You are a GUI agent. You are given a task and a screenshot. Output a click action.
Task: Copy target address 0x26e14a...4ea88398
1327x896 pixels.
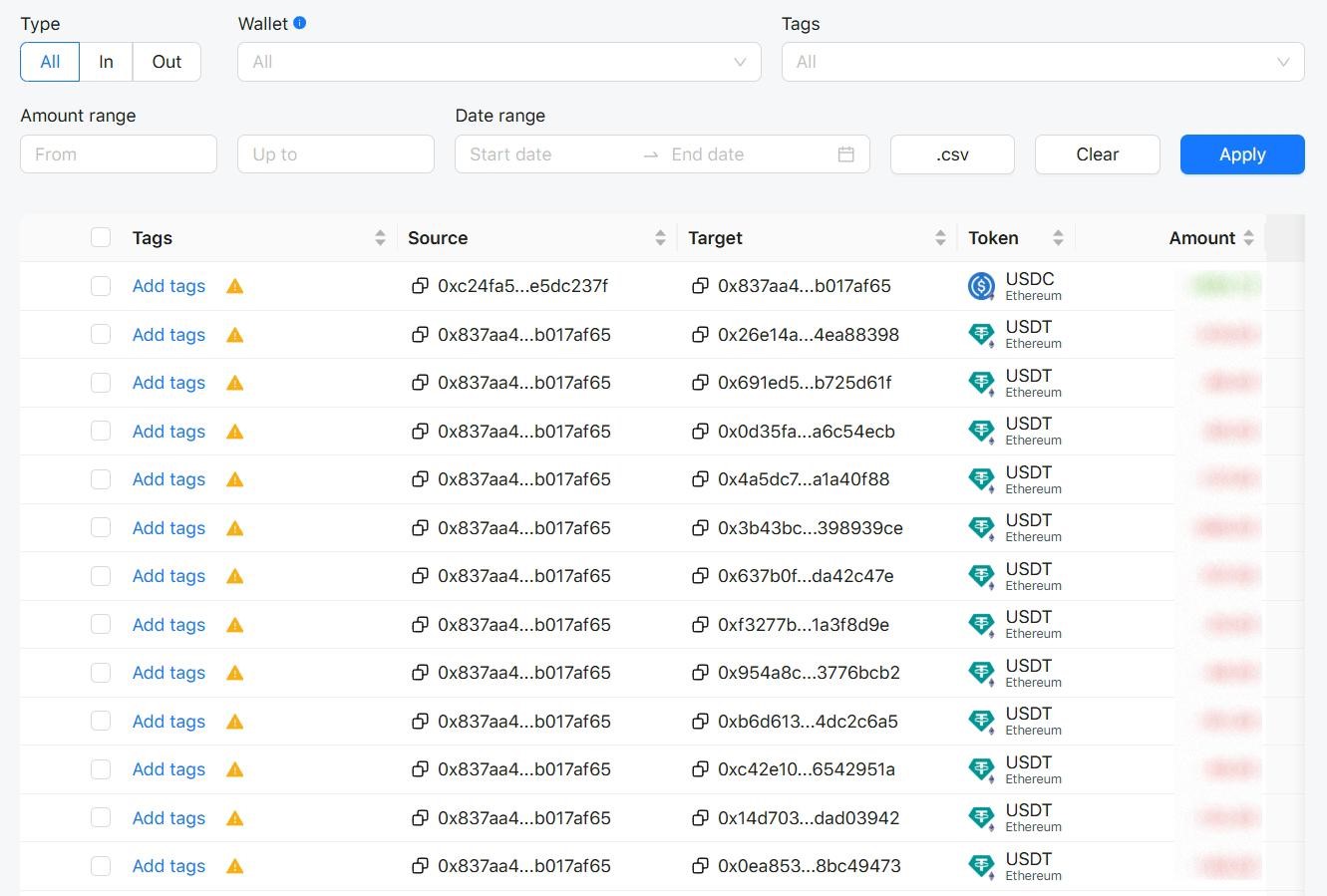[x=700, y=335]
